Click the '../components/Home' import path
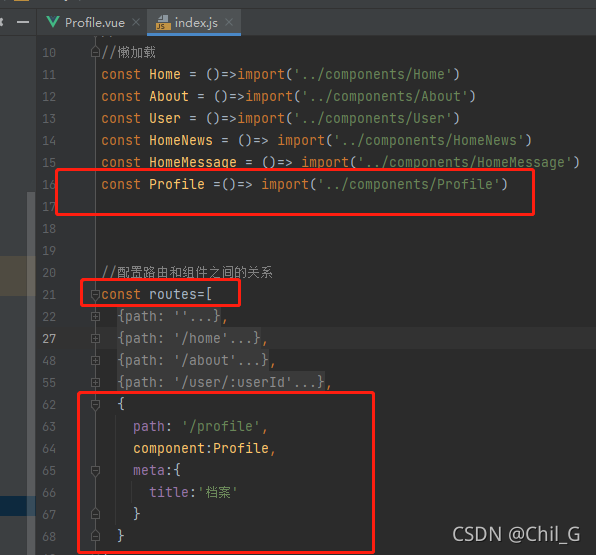This screenshot has width=596, height=555. click(x=373, y=74)
